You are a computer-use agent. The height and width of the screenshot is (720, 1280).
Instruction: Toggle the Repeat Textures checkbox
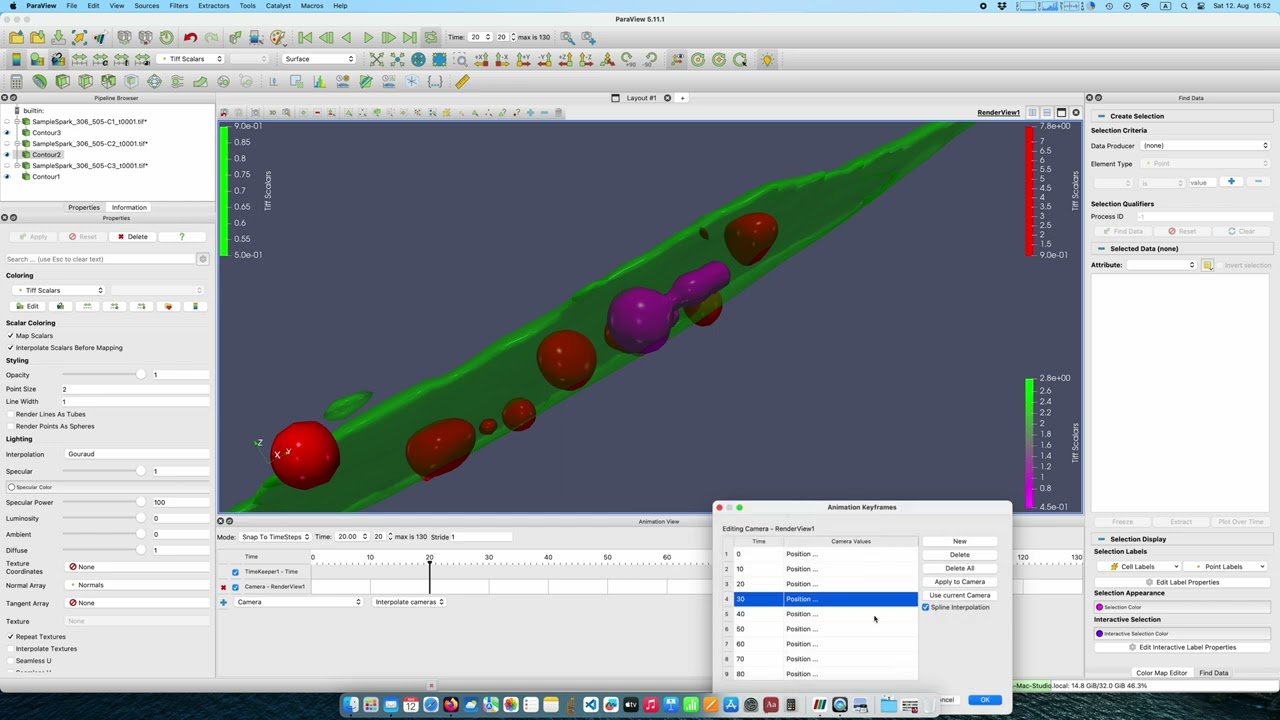pyautogui.click(x=11, y=636)
